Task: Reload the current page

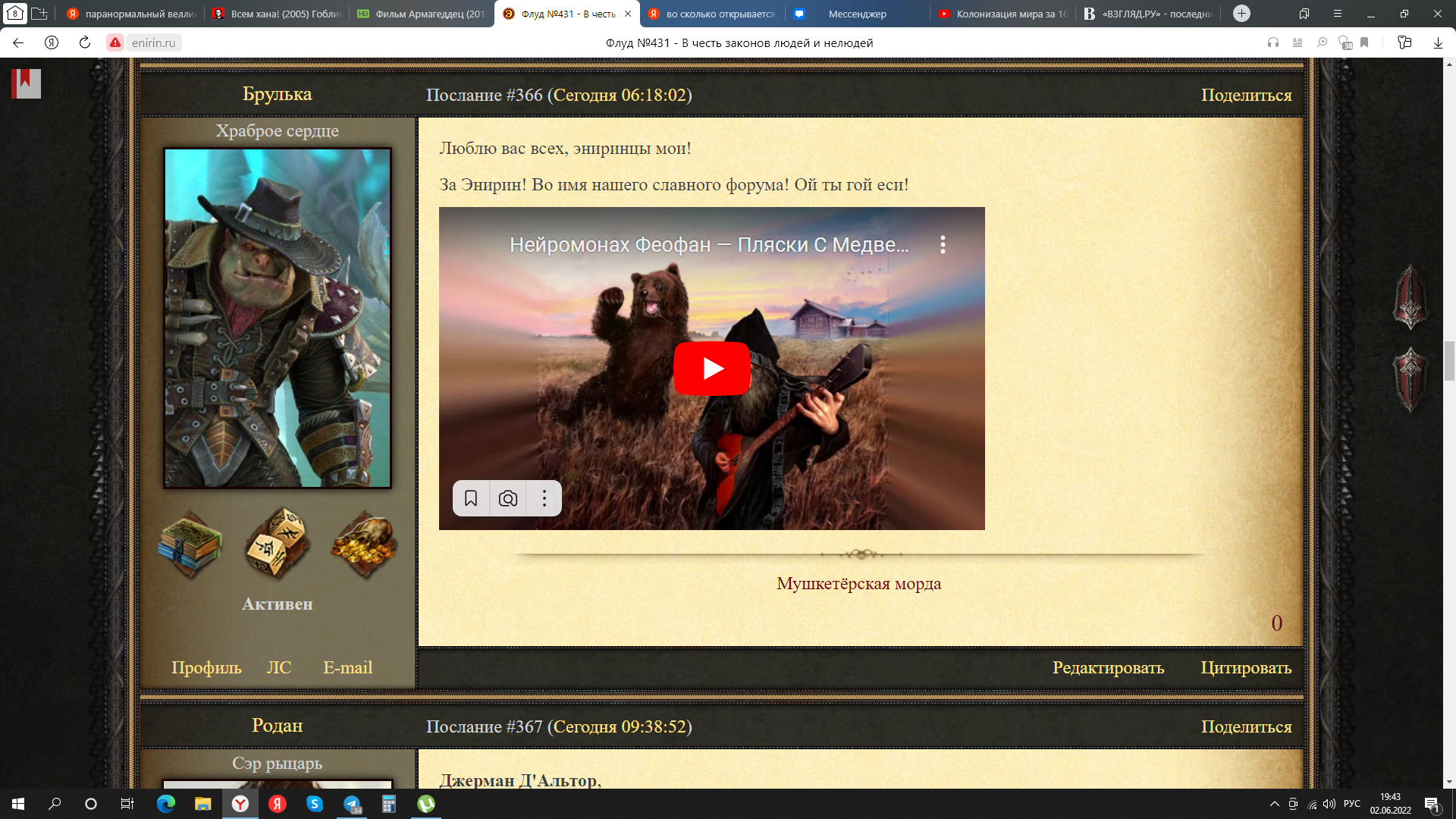Action: click(85, 42)
